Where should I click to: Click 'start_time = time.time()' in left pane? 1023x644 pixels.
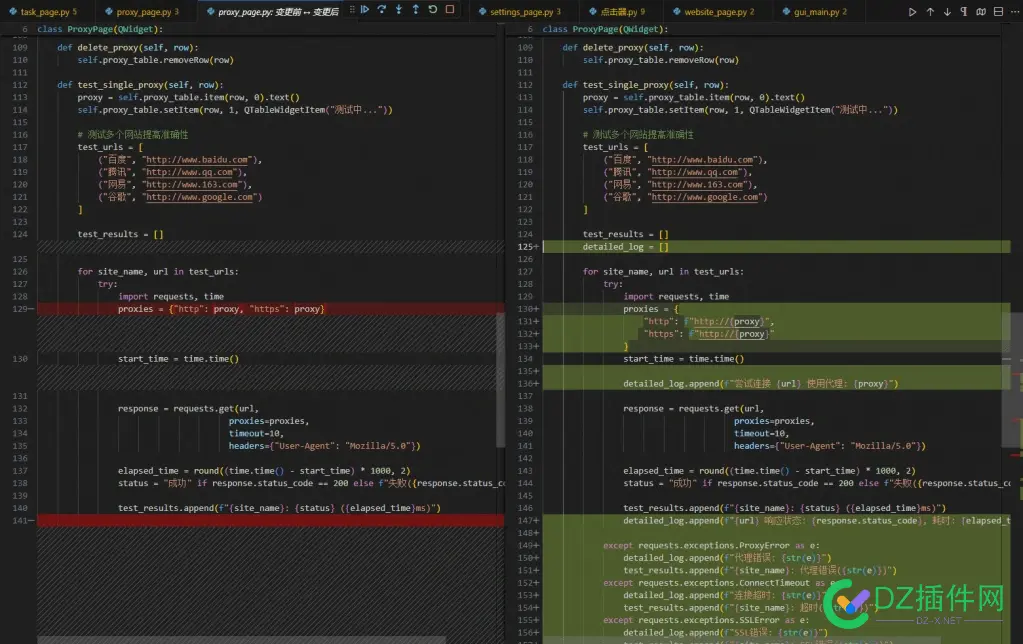click(x=178, y=359)
